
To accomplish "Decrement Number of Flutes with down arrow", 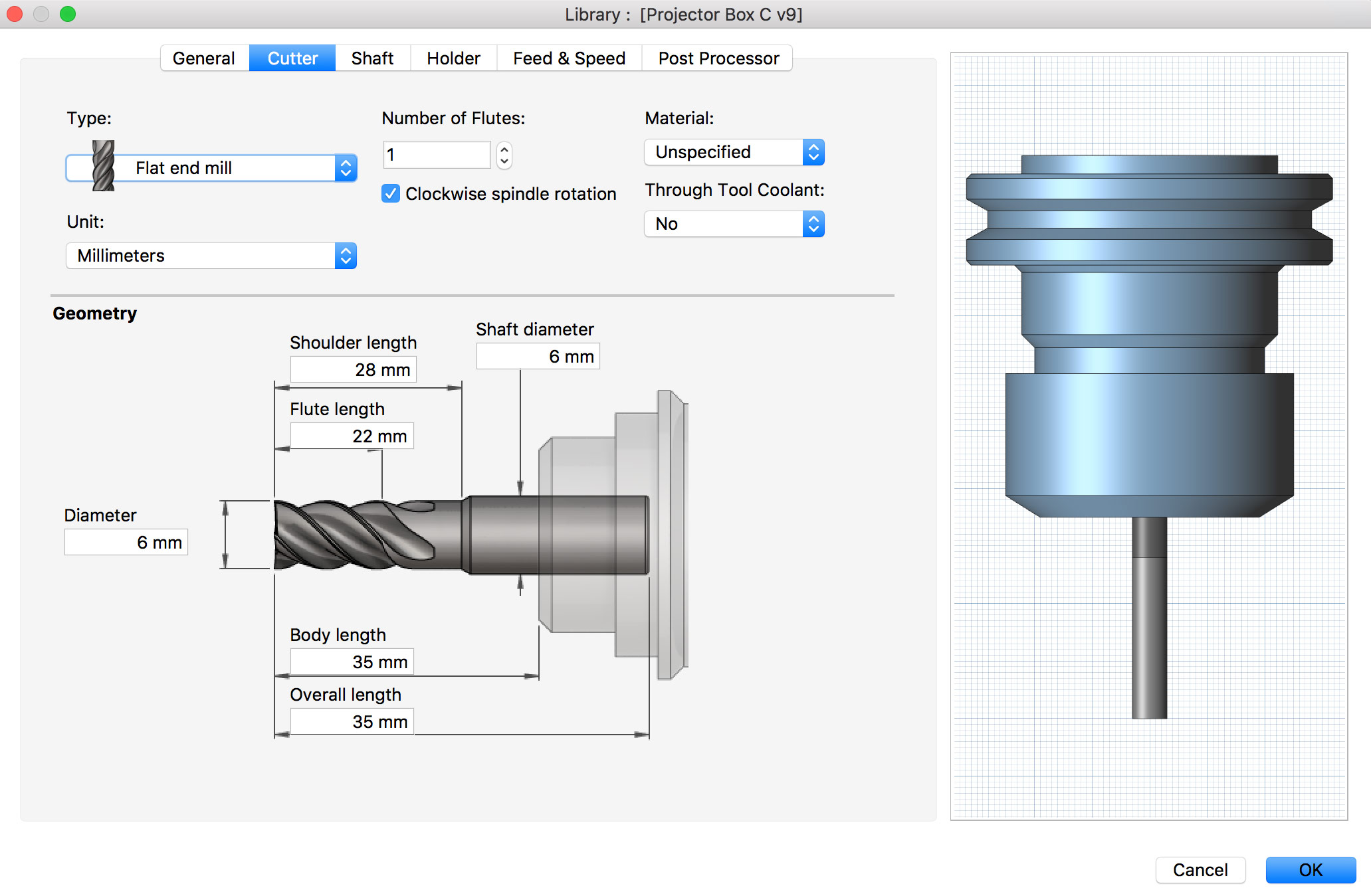I will coord(504,161).
